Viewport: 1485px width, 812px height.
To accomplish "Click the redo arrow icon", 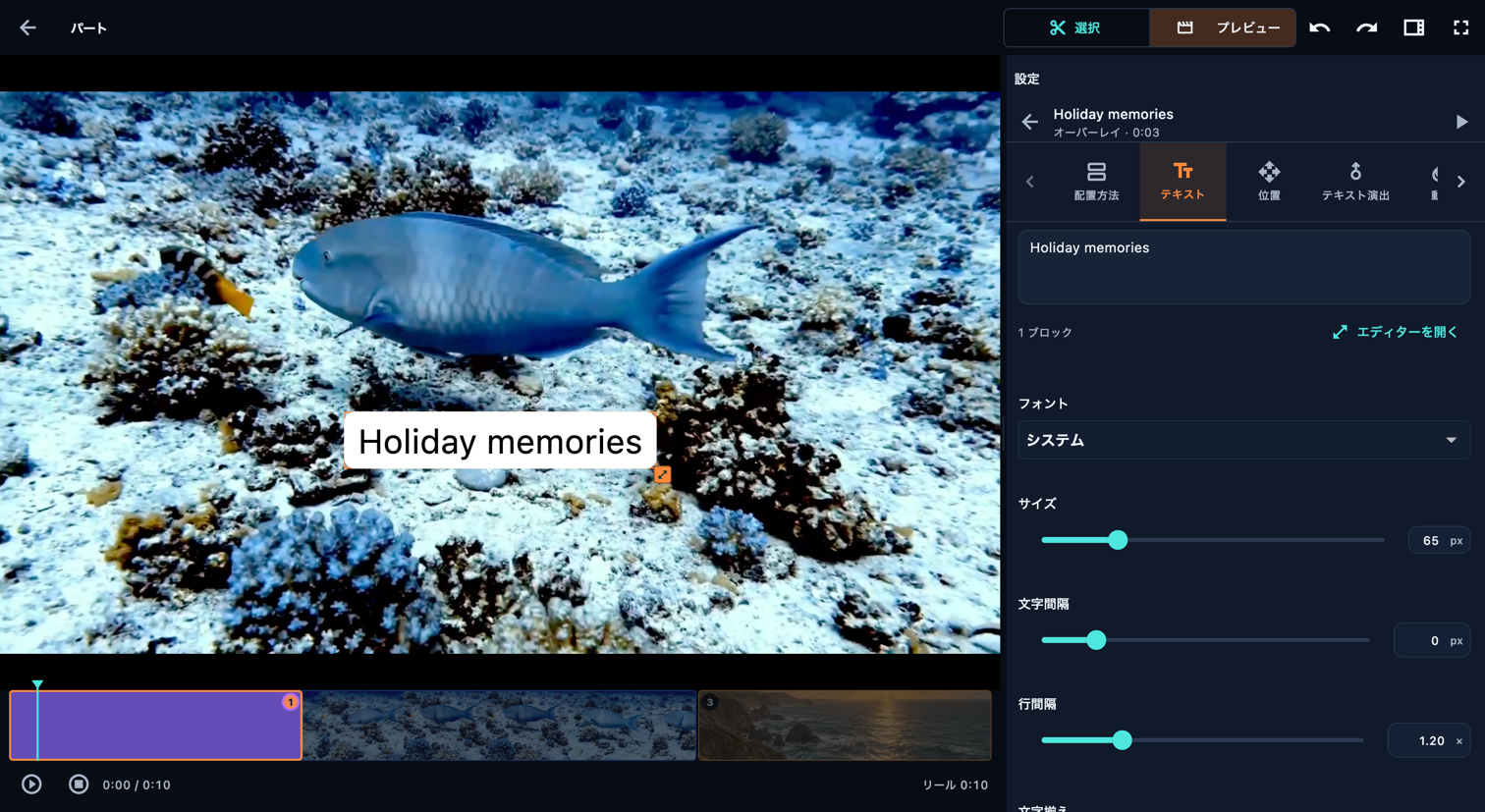I will (x=1366, y=27).
